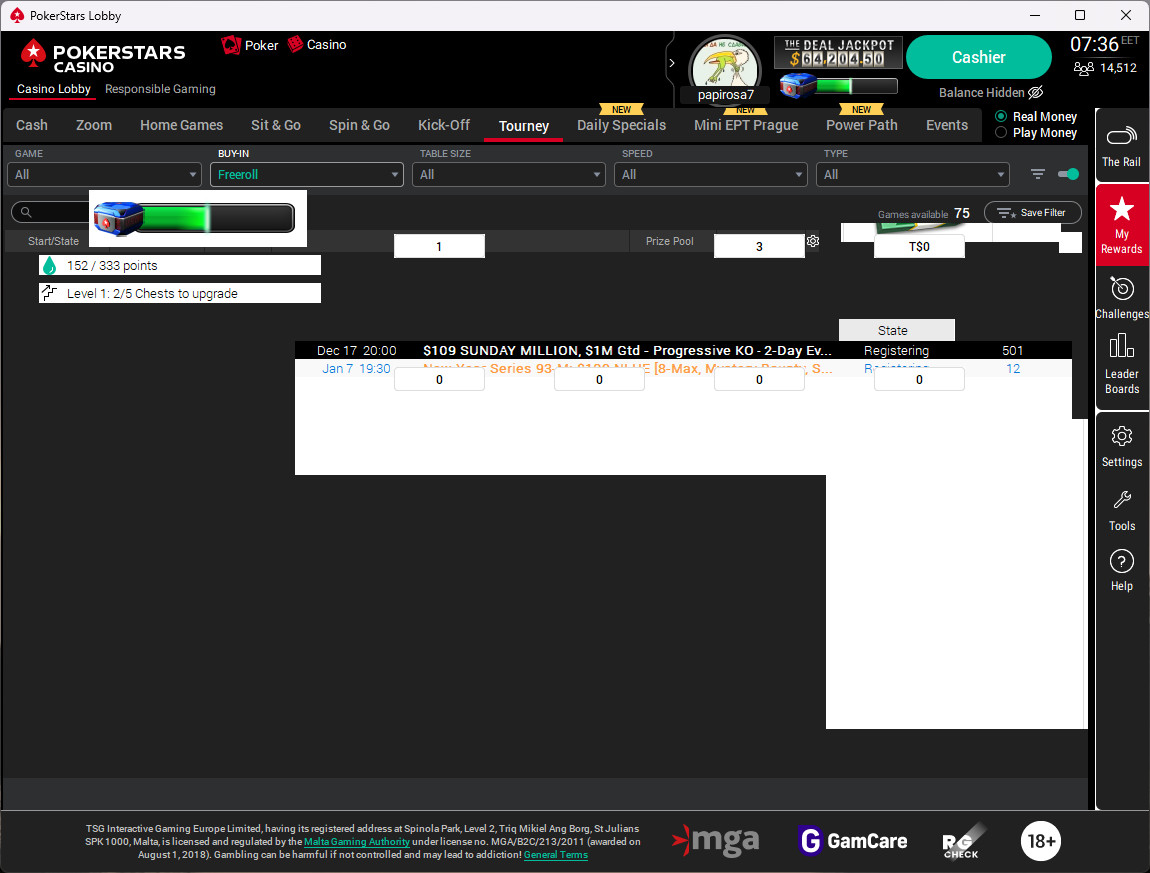Open Tools wrench in sidebar
The image size is (1150, 873).
[1121, 511]
